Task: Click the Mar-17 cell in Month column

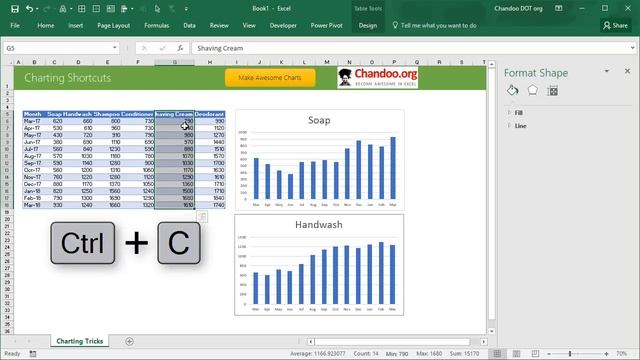Action: tap(32, 121)
